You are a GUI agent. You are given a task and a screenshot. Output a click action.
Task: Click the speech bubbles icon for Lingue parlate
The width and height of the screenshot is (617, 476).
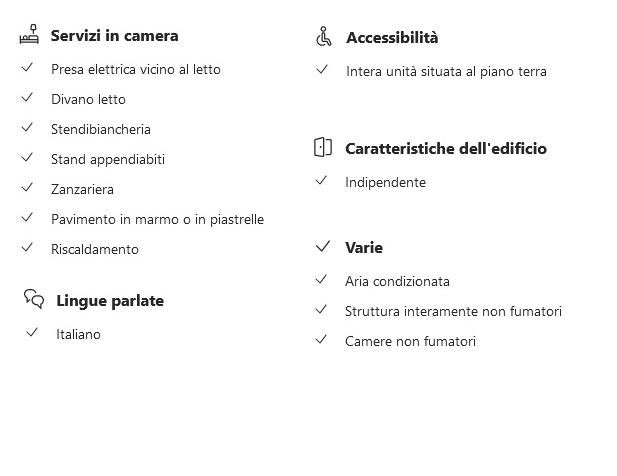point(34,299)
